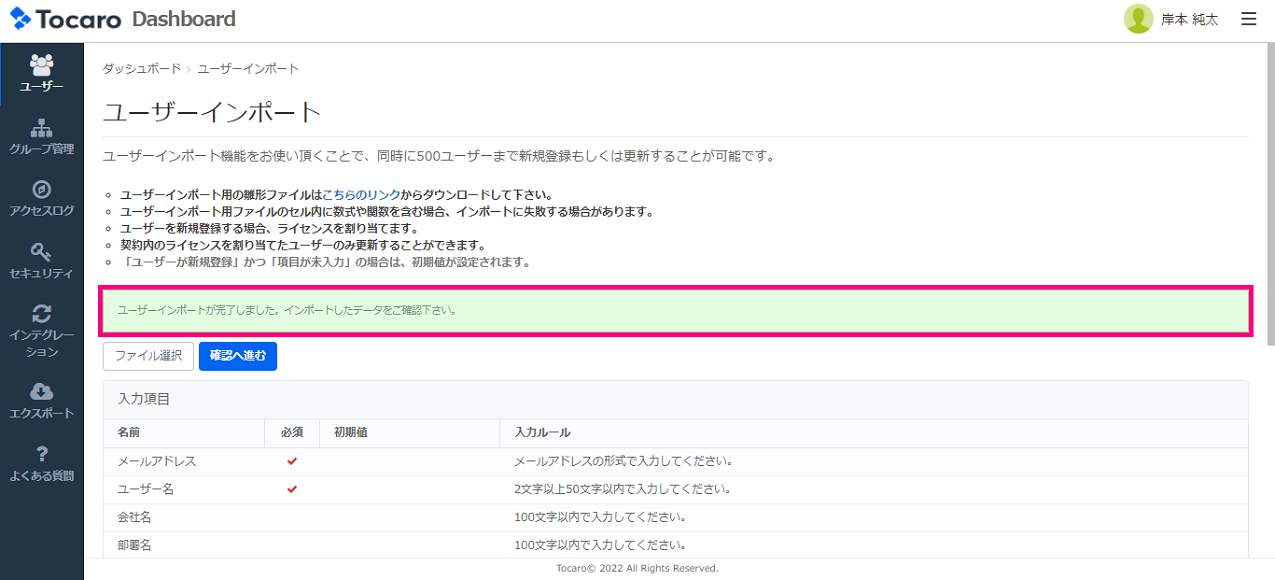Open the hamburger menu
The height and width of the screenshot is (580, 1275).
pyautogui.click(x=1248, y=19)
